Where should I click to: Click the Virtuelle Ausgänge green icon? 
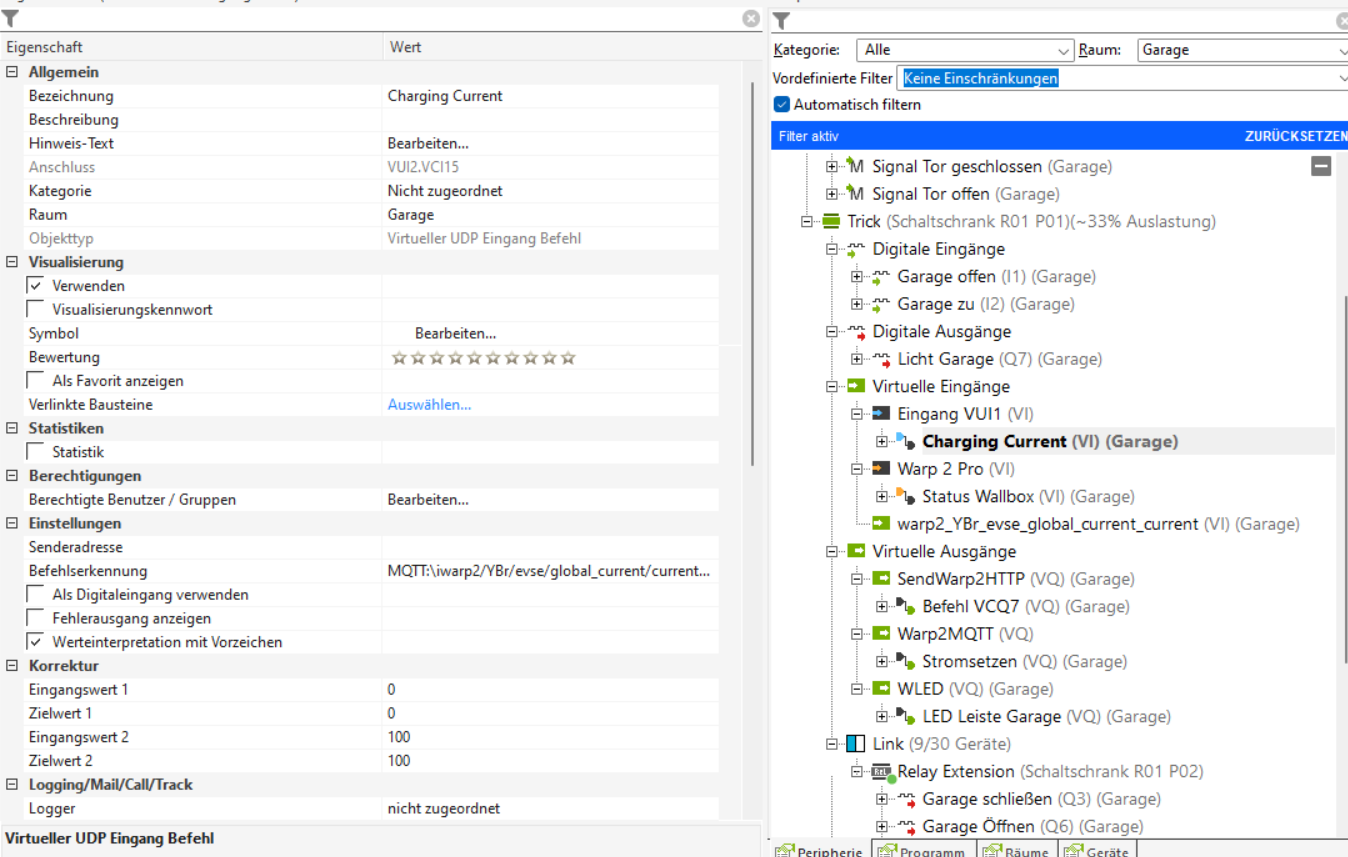pos(856,552)
